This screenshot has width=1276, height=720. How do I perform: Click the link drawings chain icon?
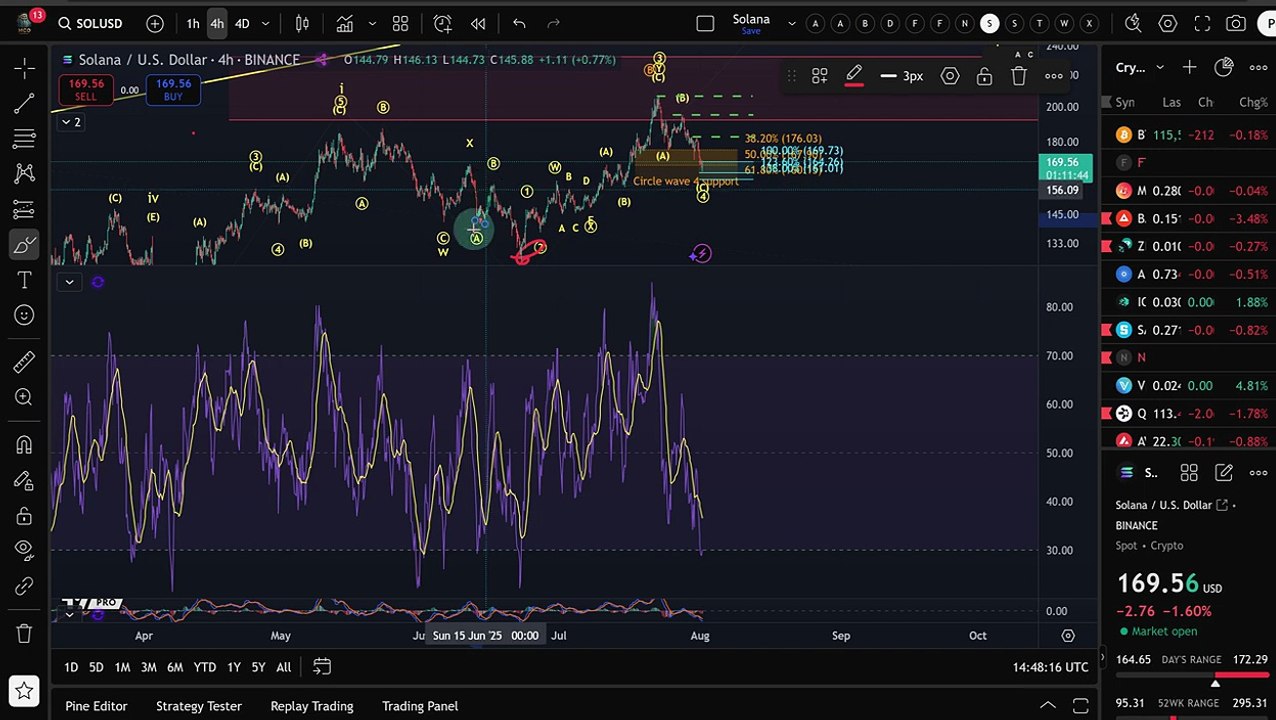25,587
